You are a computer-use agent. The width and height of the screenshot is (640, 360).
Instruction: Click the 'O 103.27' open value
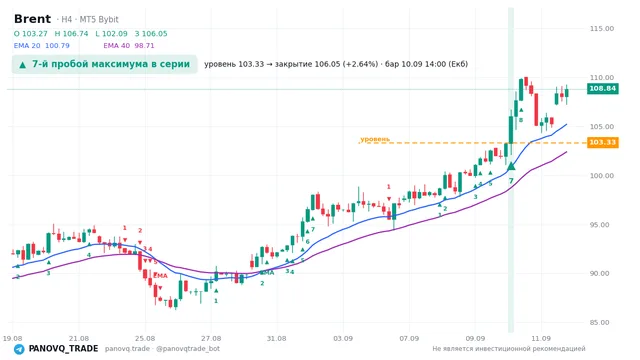(31, 34)
